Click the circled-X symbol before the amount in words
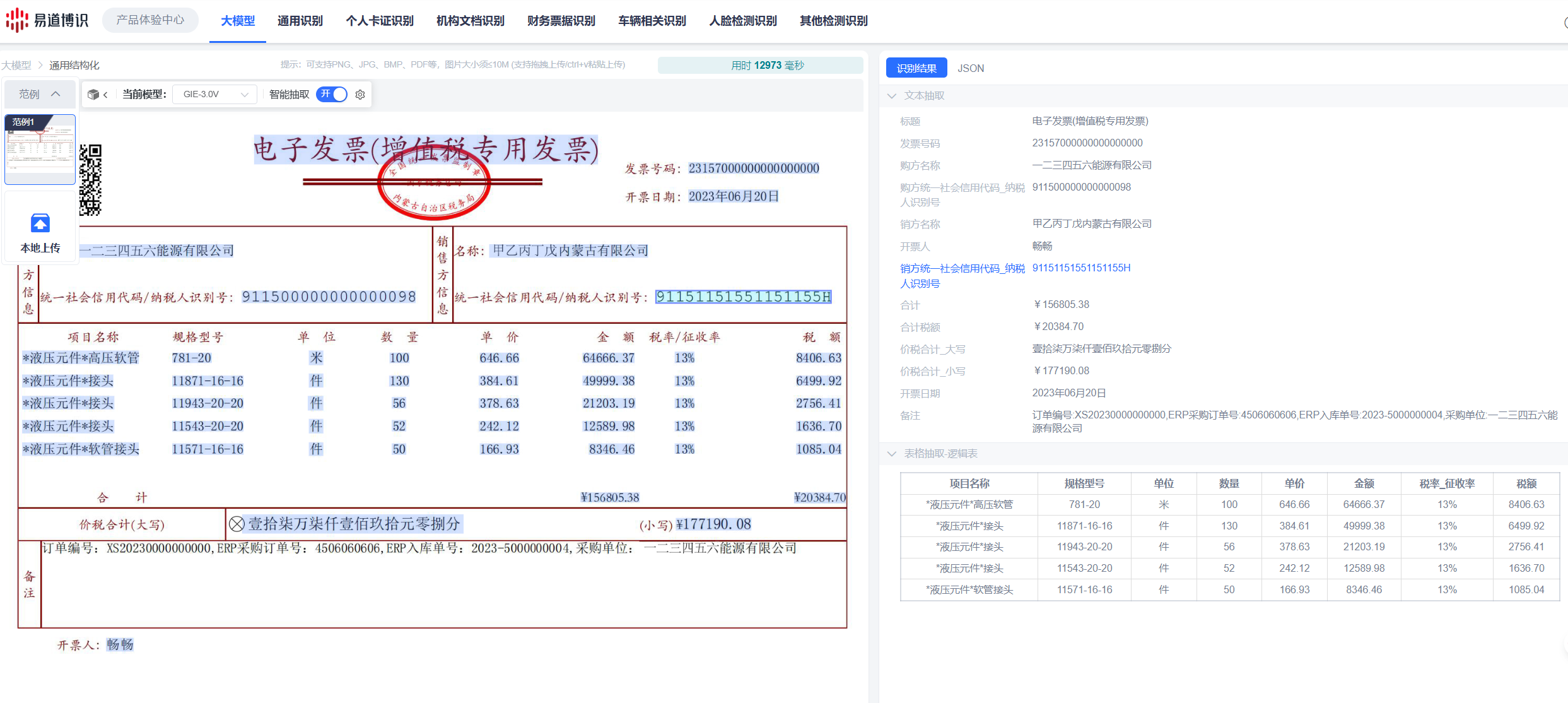The image size is (1568, 703). point(237,524)
